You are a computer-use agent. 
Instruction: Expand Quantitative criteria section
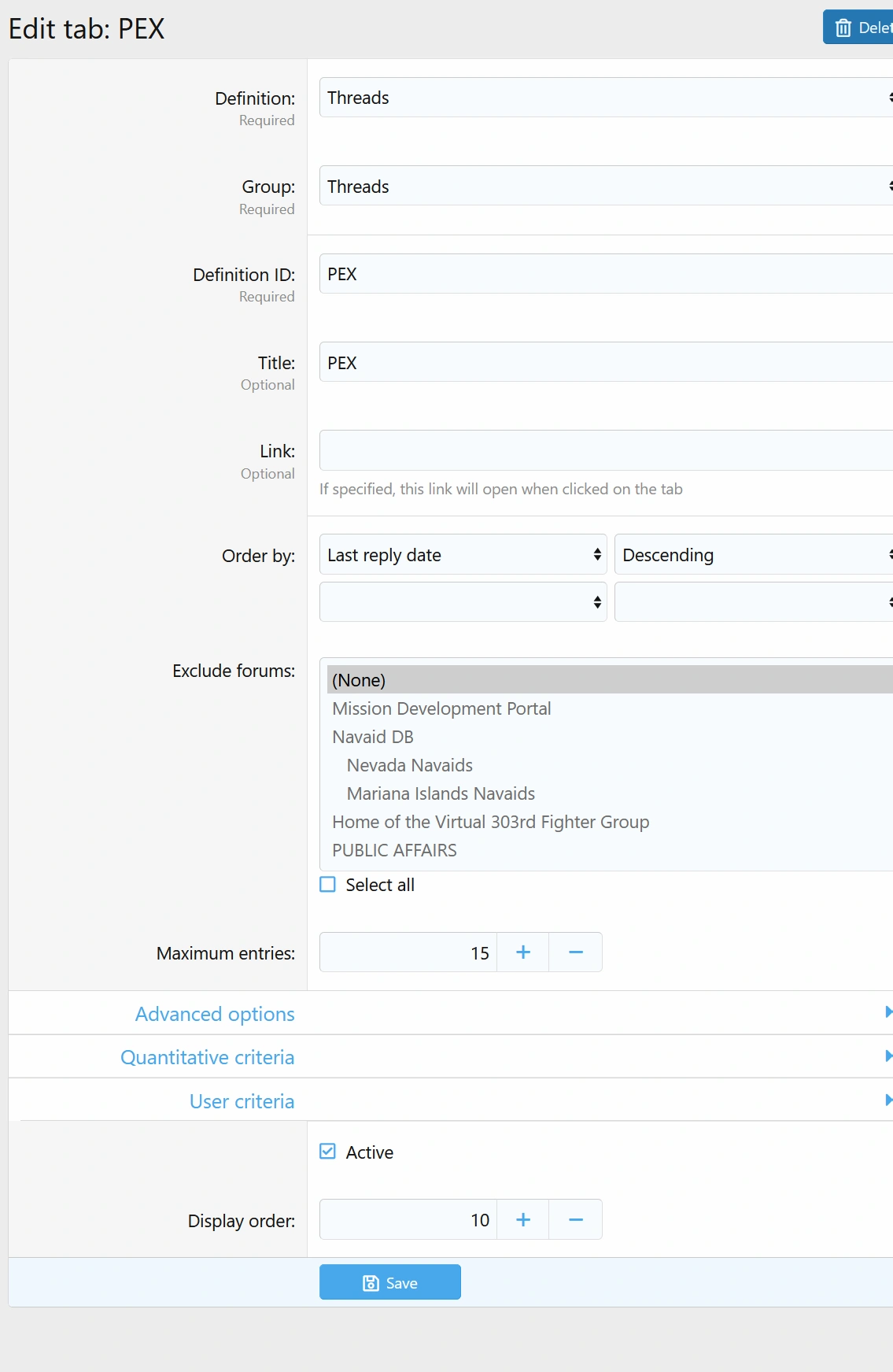click(208, 1057)
